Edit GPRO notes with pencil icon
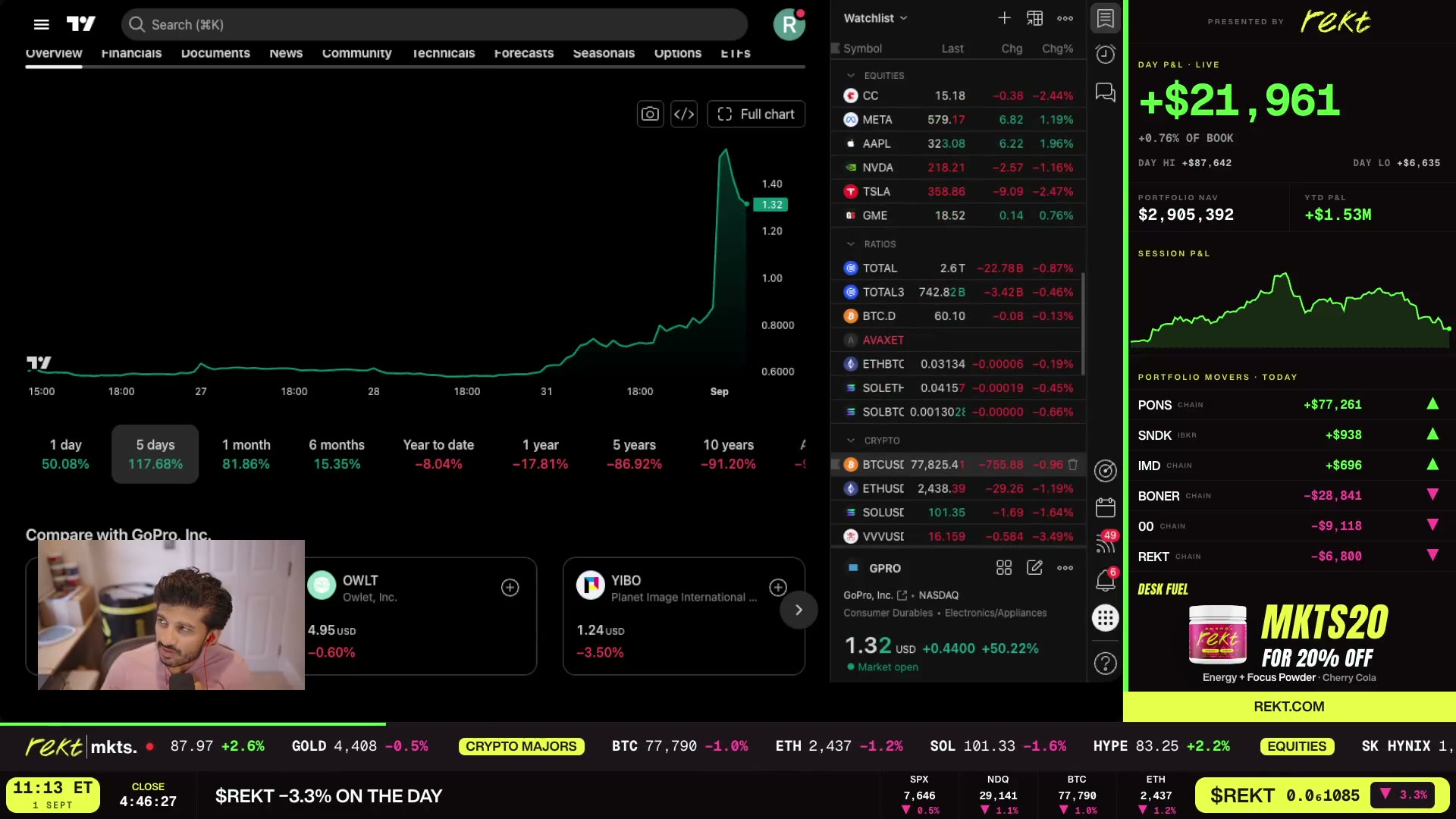Screen dimensions: 1456x819 pyautogui.click(x=1034, y=568)
